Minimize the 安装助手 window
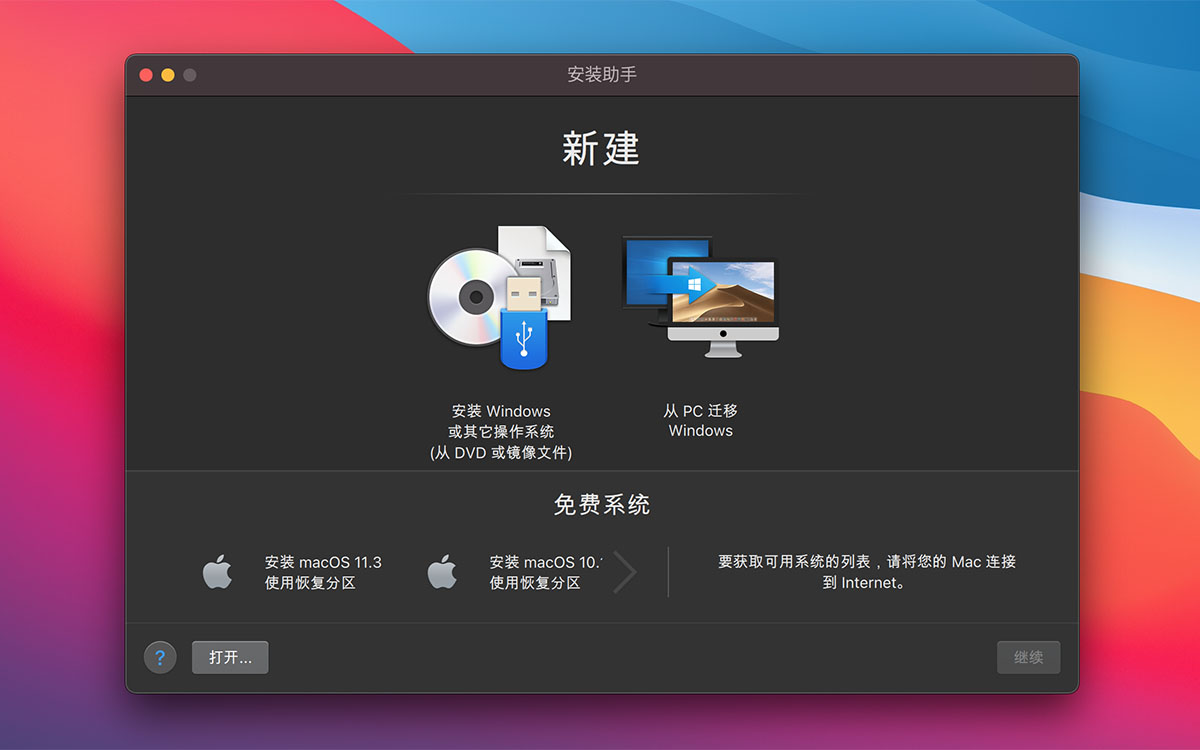Viewport: 1200px width, 750px height. (x=168, y=75)
